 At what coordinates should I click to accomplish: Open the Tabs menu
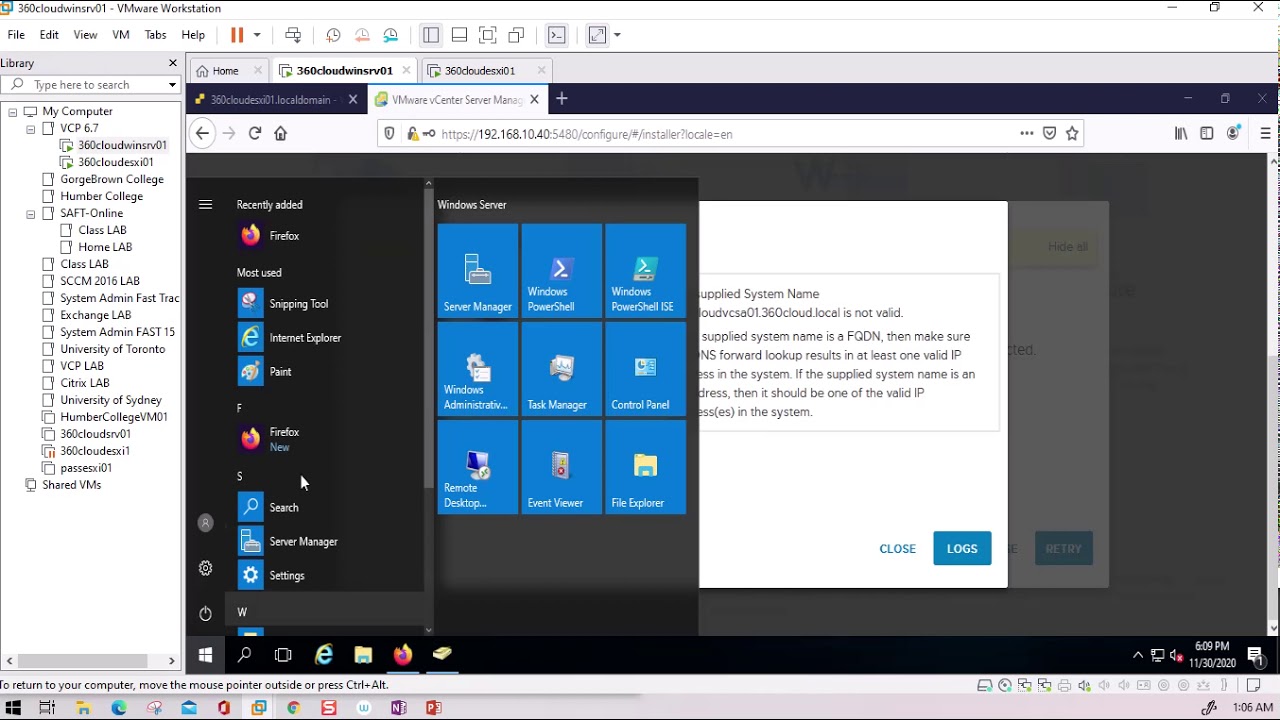click(155, 35)
